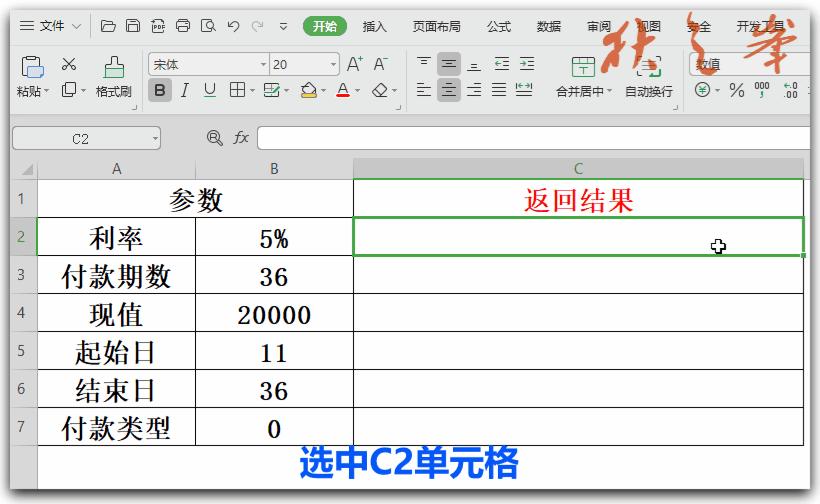Apply percent style
Image resolution: width=820 pixels, height=504 pixels.
[x=737, y=90]
